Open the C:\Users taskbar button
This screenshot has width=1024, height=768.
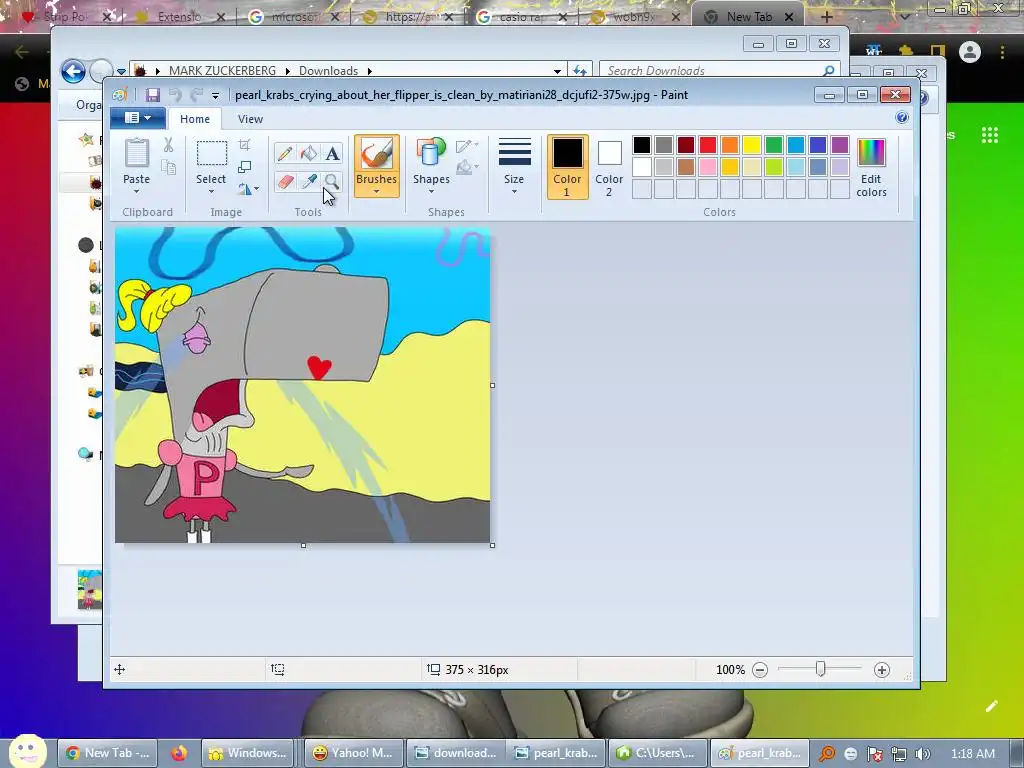pos(656,753)
